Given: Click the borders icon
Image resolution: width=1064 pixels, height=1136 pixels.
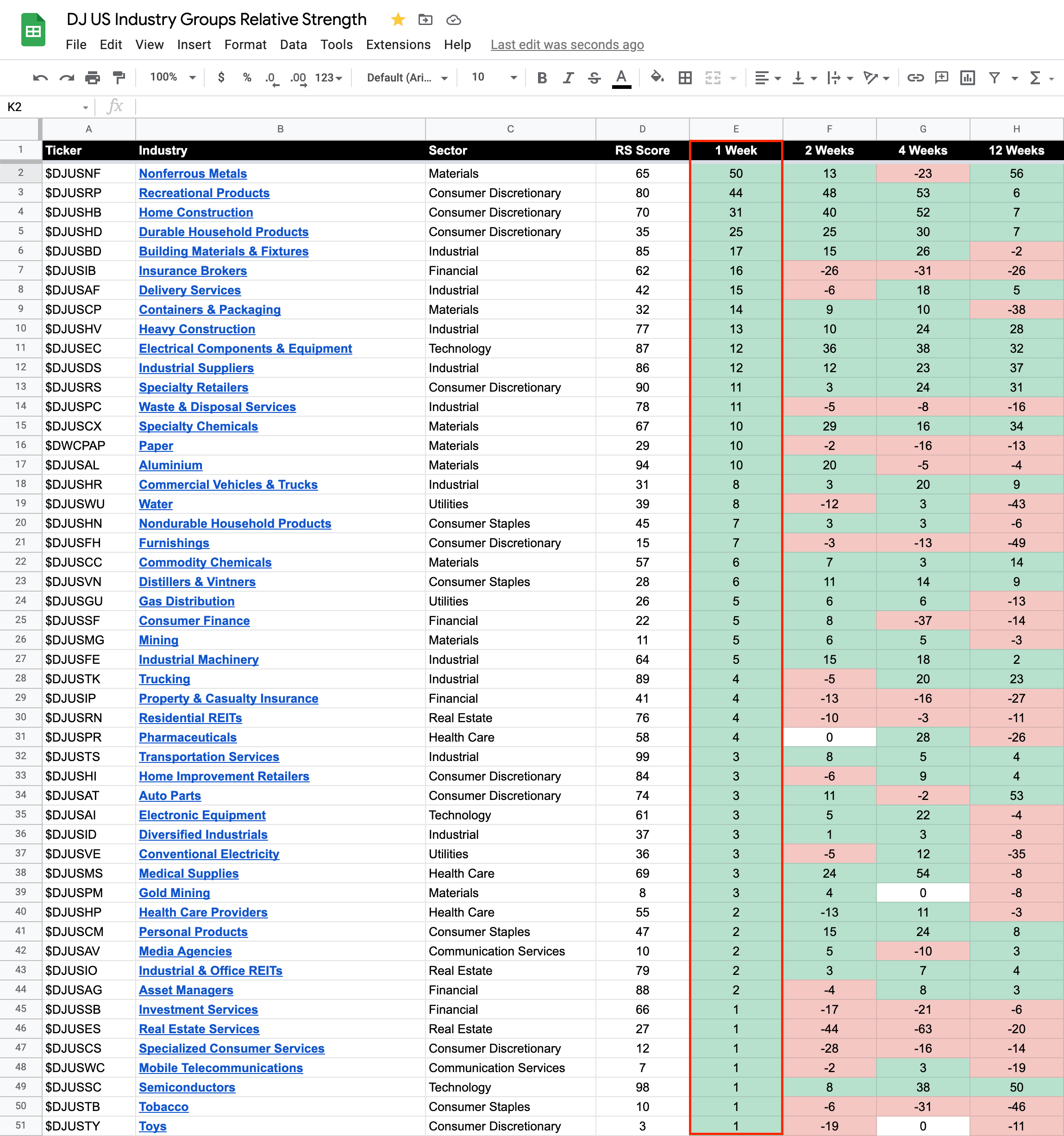Looking at the screenshot, I should point(685,78).
